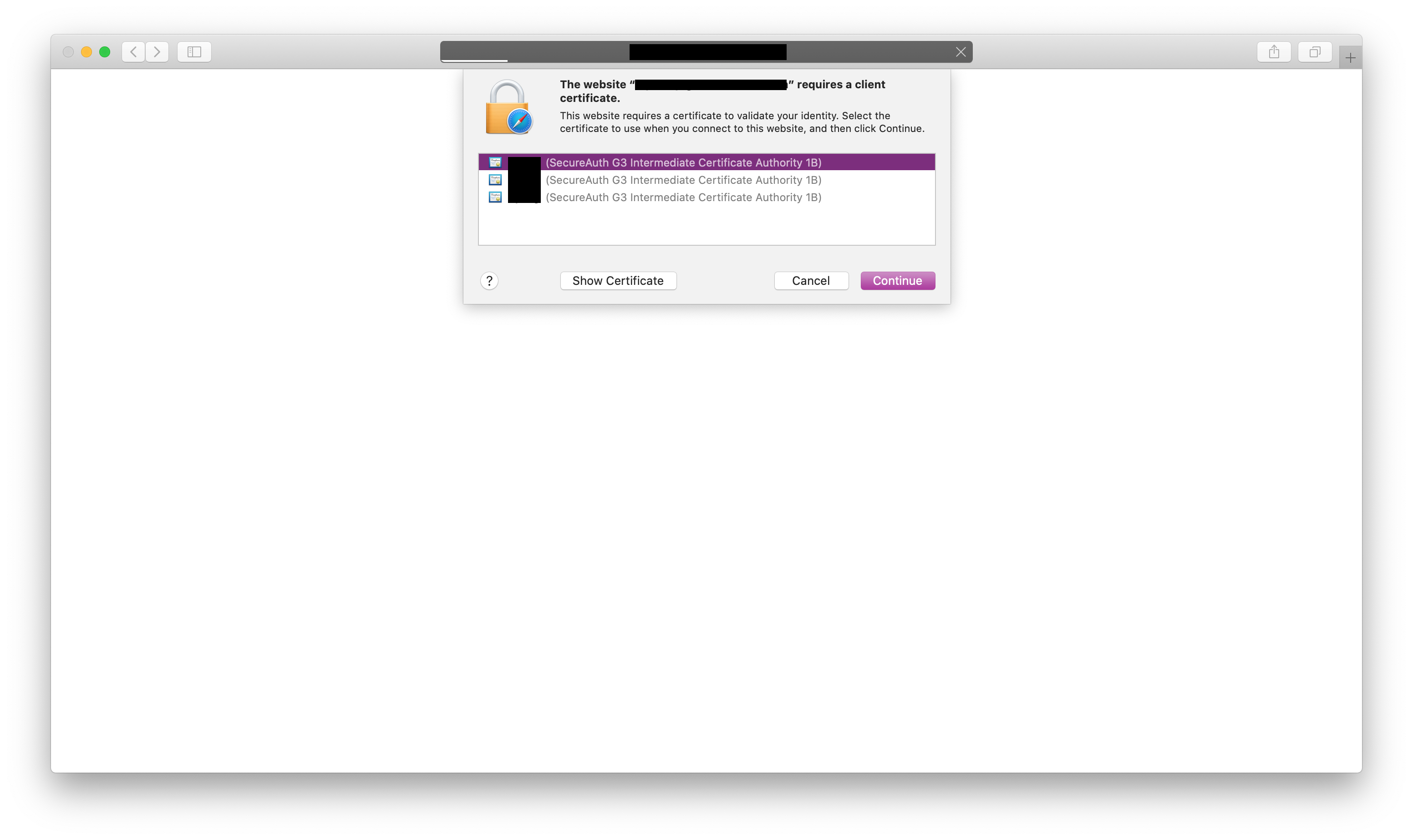Click Continue to proceed with certificate
Viewport: 1413px width, 840px height.
point(897,280)
